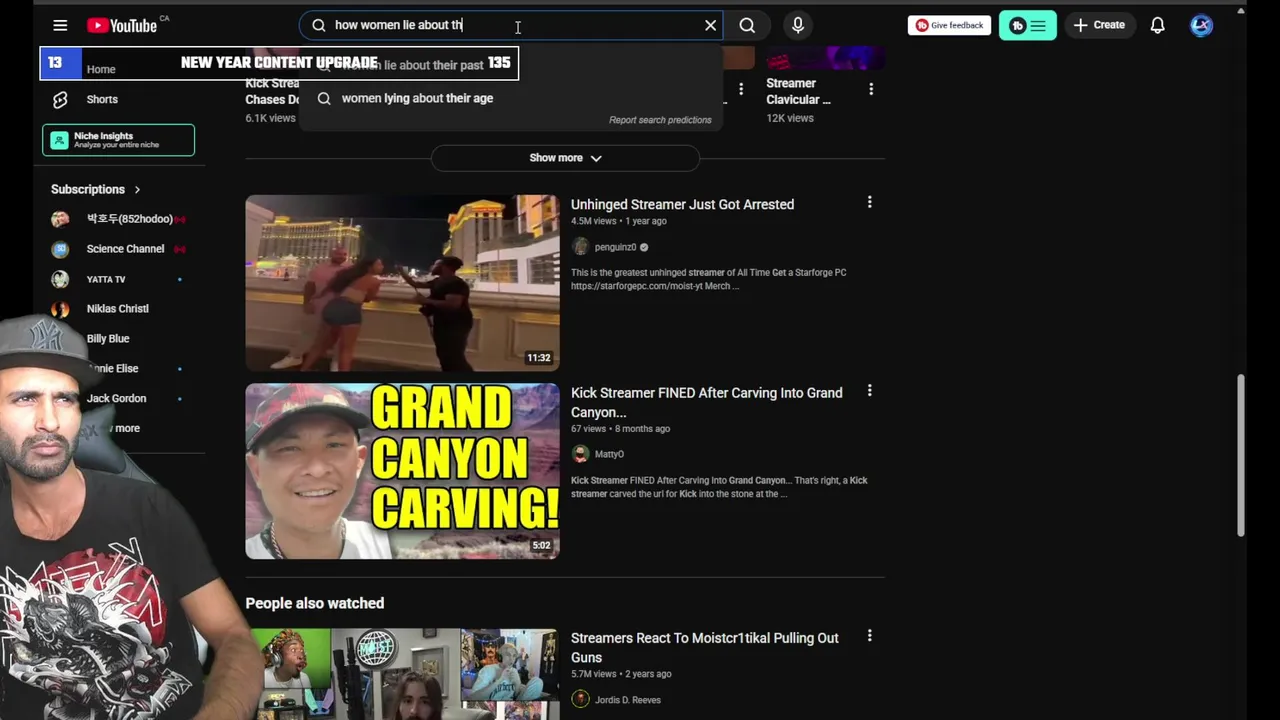1280x720 pixels.
Task: Click the title 'Unhinged Streamer Just Got Arrested'
Action: click(682, 204)
